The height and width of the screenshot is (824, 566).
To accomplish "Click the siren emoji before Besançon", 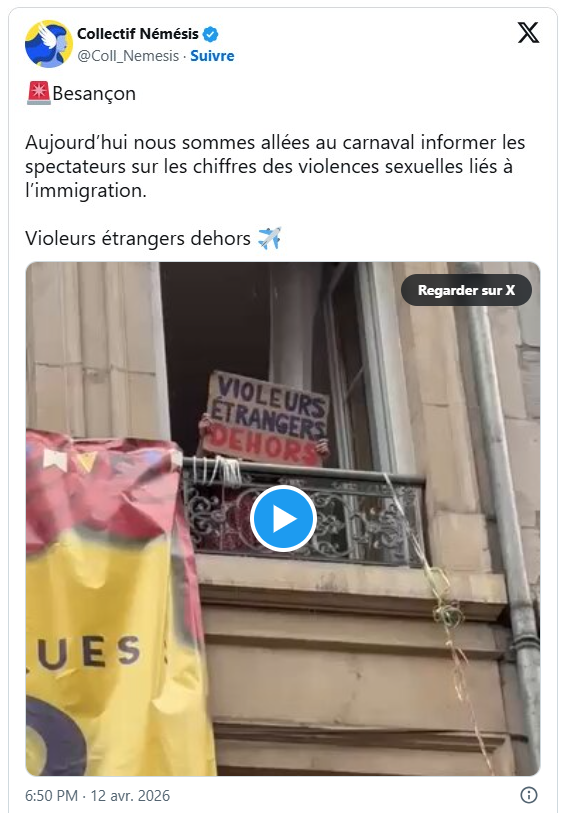I will [x=38, y=93].
